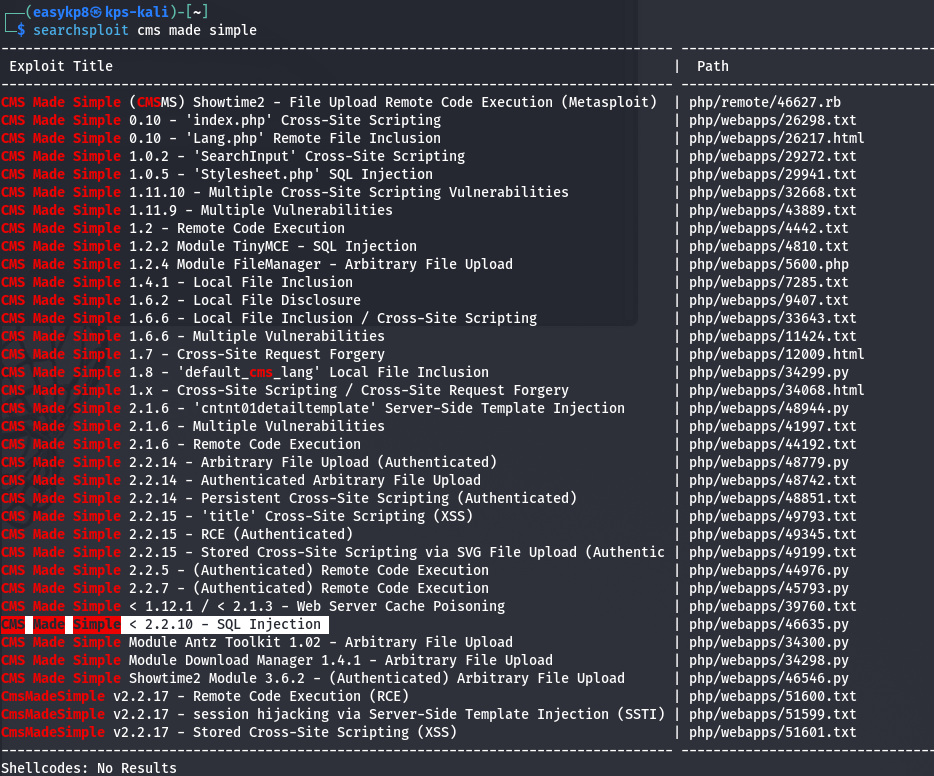The height and width of the screenshot is (776, 934).
Task: Select 1.6.6 Multiple Vulnerabilities row
Action: point(193,336)
